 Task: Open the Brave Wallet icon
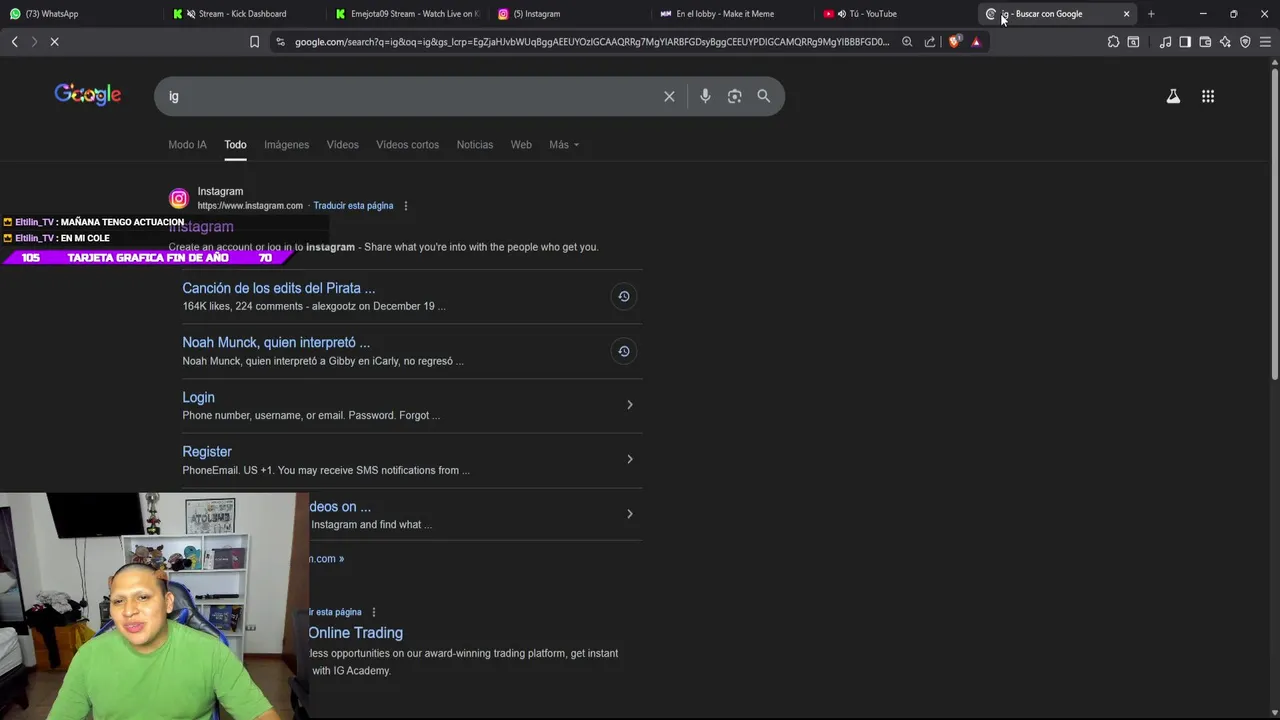[1205, 42]
